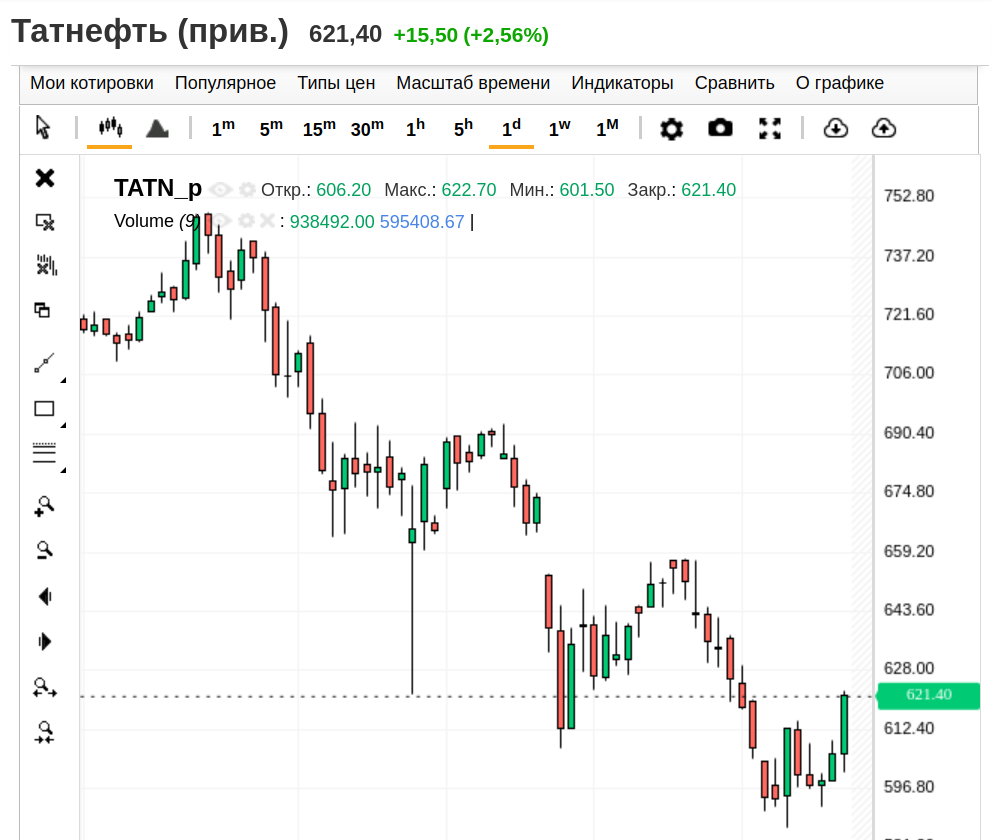991x840 pixels.
Task: Remove the Volume indicator
Action: 267,221
